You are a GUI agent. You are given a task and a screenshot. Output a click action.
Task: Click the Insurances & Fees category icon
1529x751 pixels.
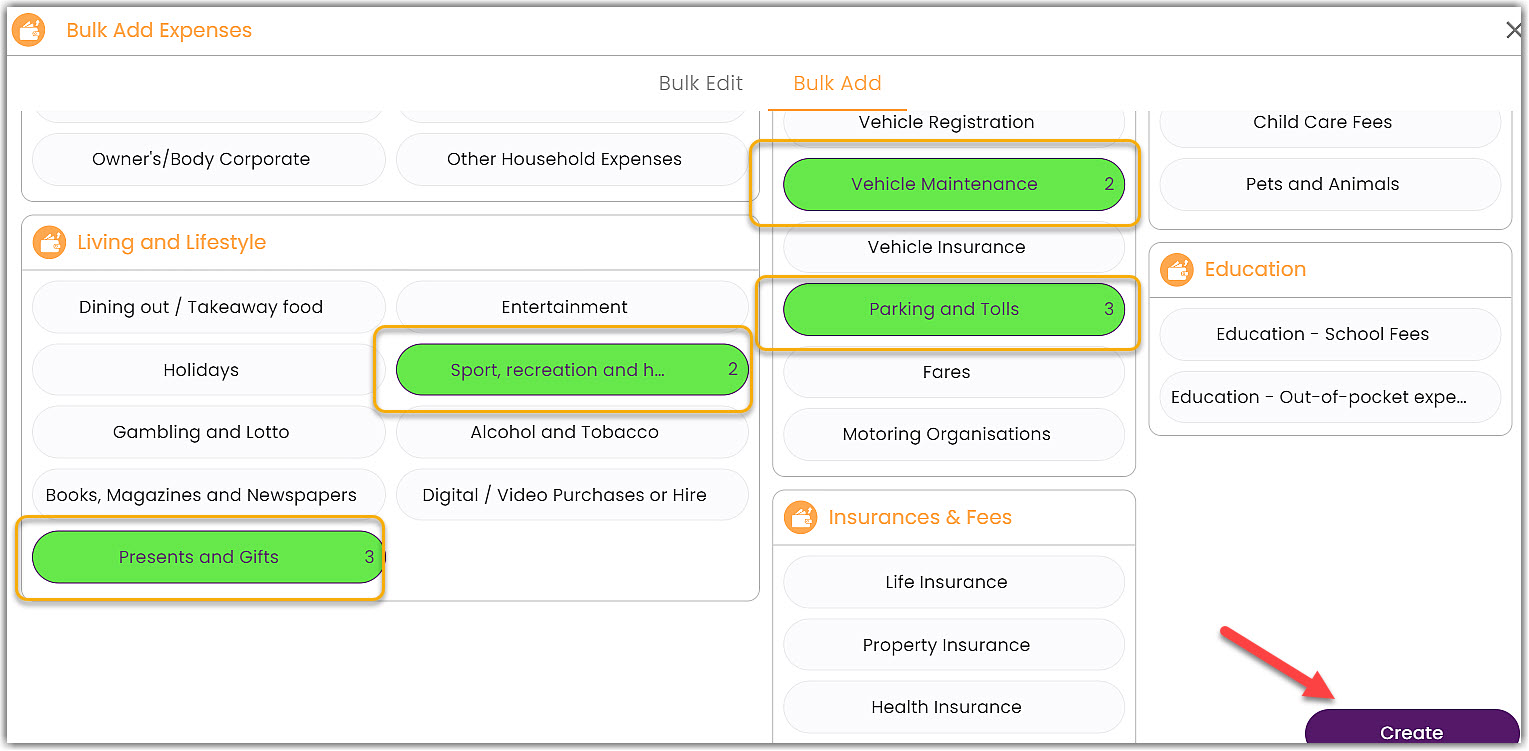coord(800,517)
